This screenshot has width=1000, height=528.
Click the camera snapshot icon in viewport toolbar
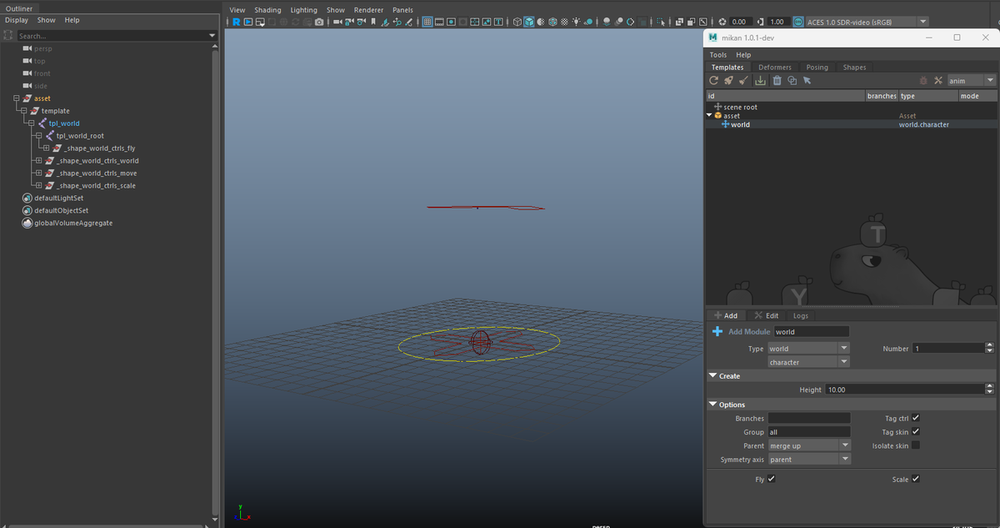click(319, 22)
